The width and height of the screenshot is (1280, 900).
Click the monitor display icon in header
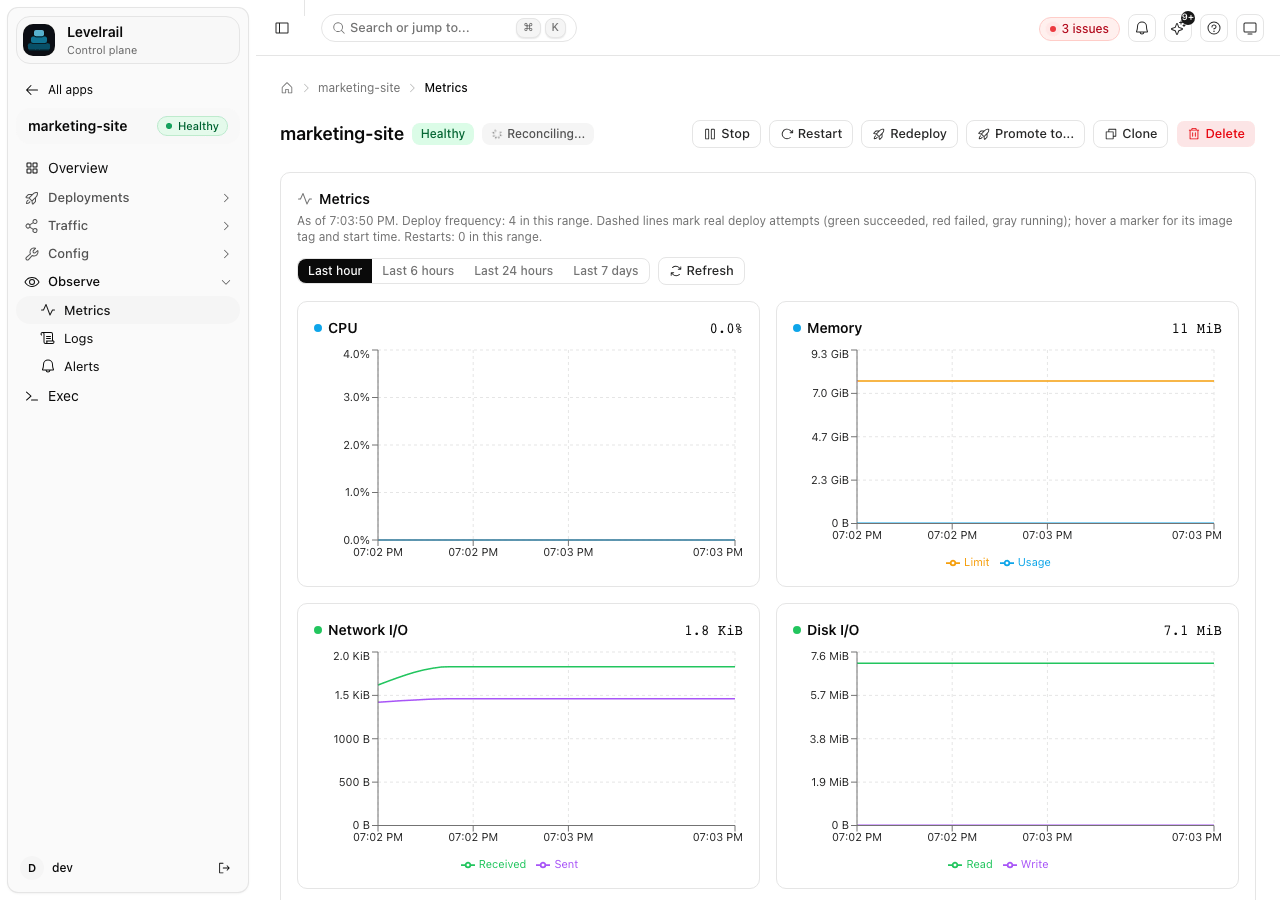1250,28
